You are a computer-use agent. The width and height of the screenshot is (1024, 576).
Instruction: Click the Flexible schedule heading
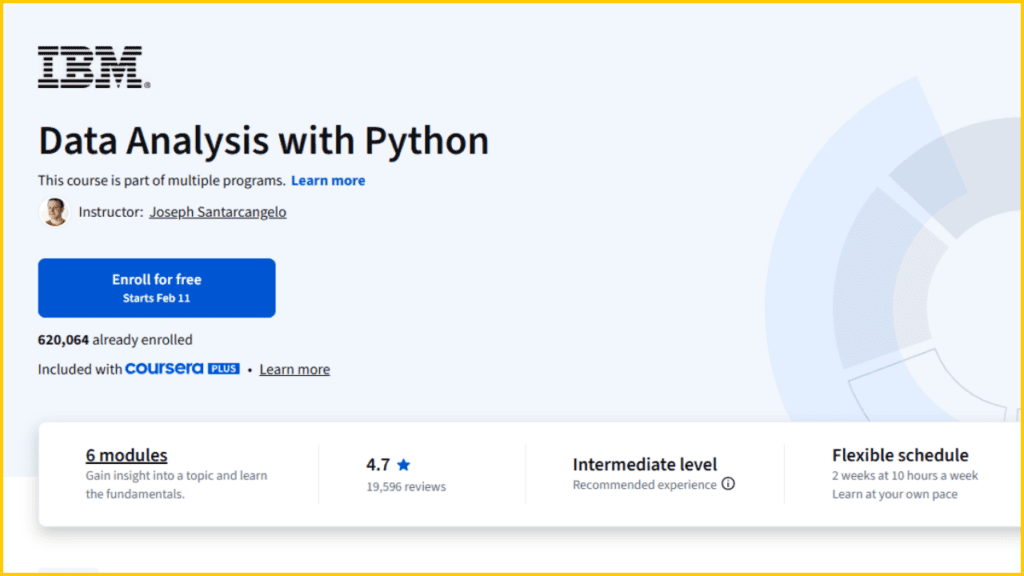[x=900, y=455]
